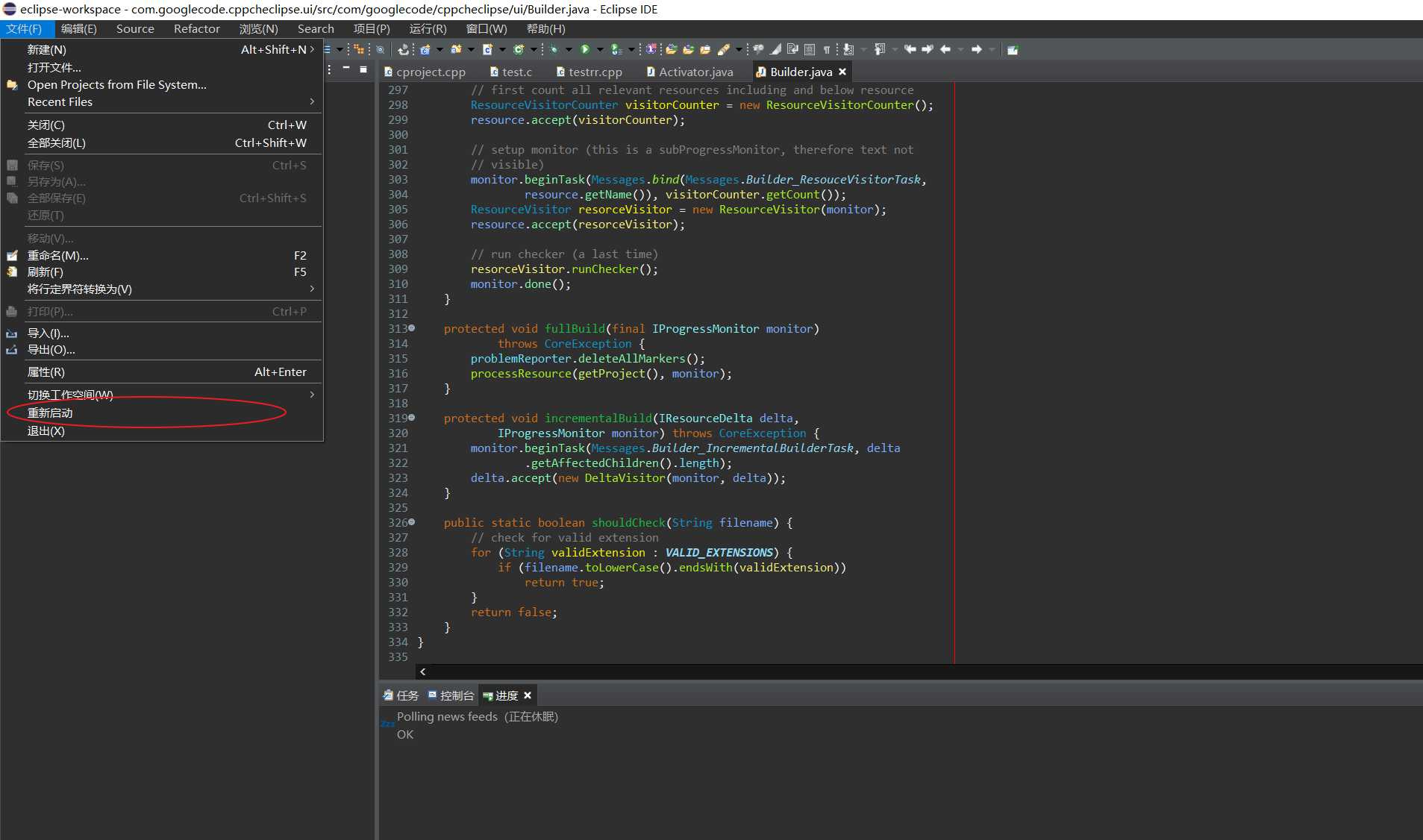Click the Open Perspective icon
Viewport: 1423px width, 840px height.
[1013, 49]
